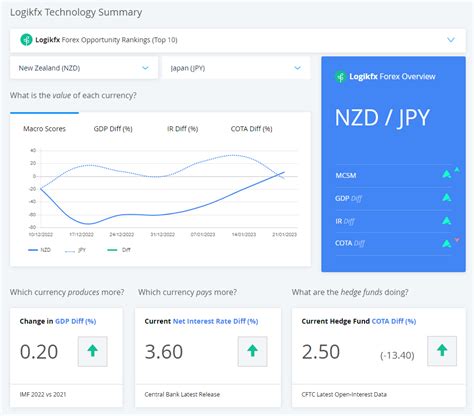The height and width of the screenshot is (416, 474).
Task: Click the MCSM green up-triangle indicator
Action: (446, 174)
